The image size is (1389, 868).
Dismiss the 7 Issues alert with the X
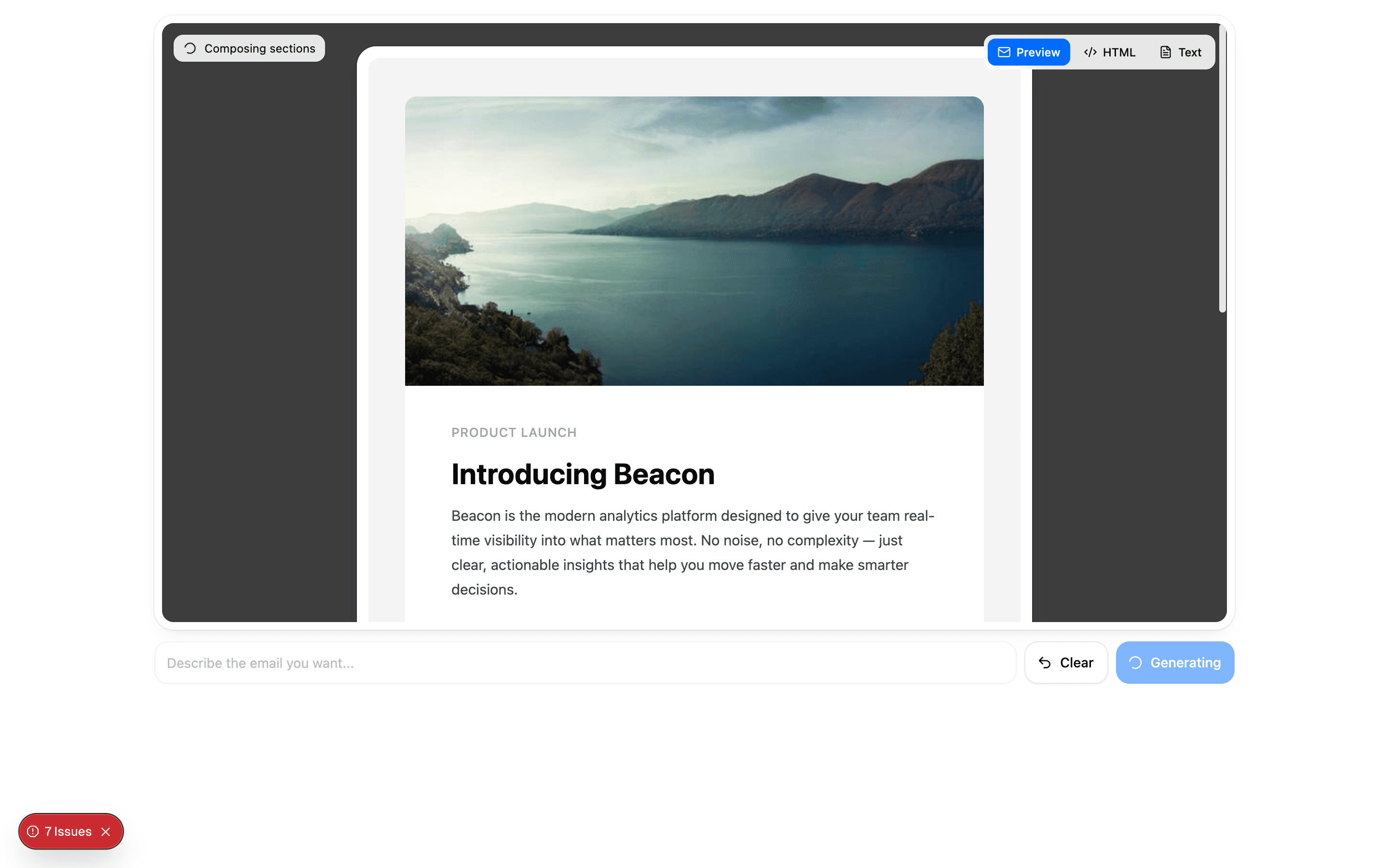[106, 831]
